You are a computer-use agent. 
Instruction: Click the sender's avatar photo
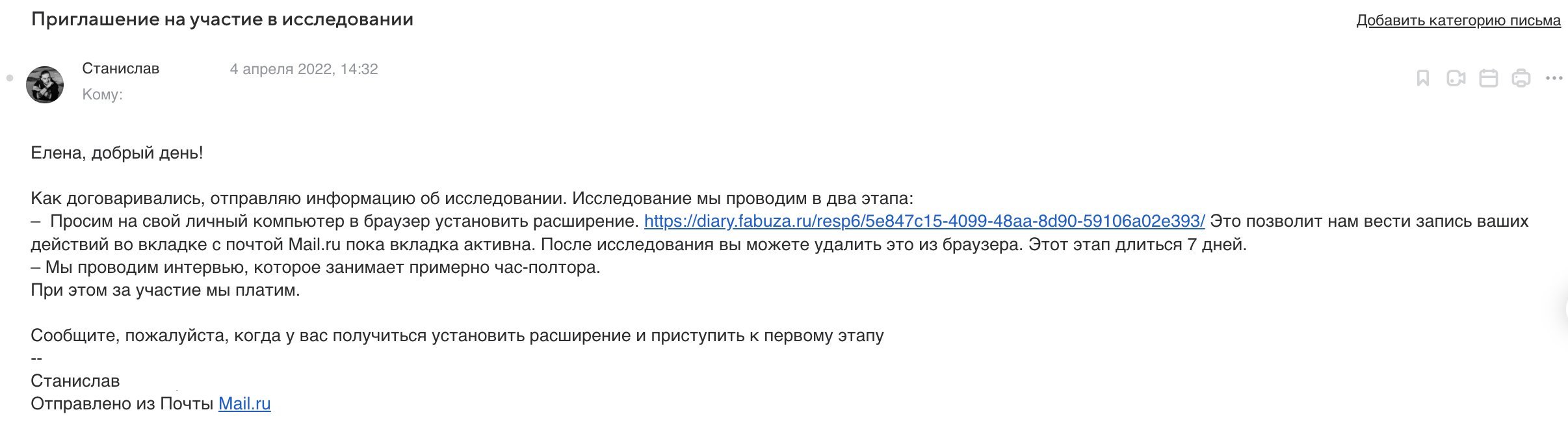(45, 84)
